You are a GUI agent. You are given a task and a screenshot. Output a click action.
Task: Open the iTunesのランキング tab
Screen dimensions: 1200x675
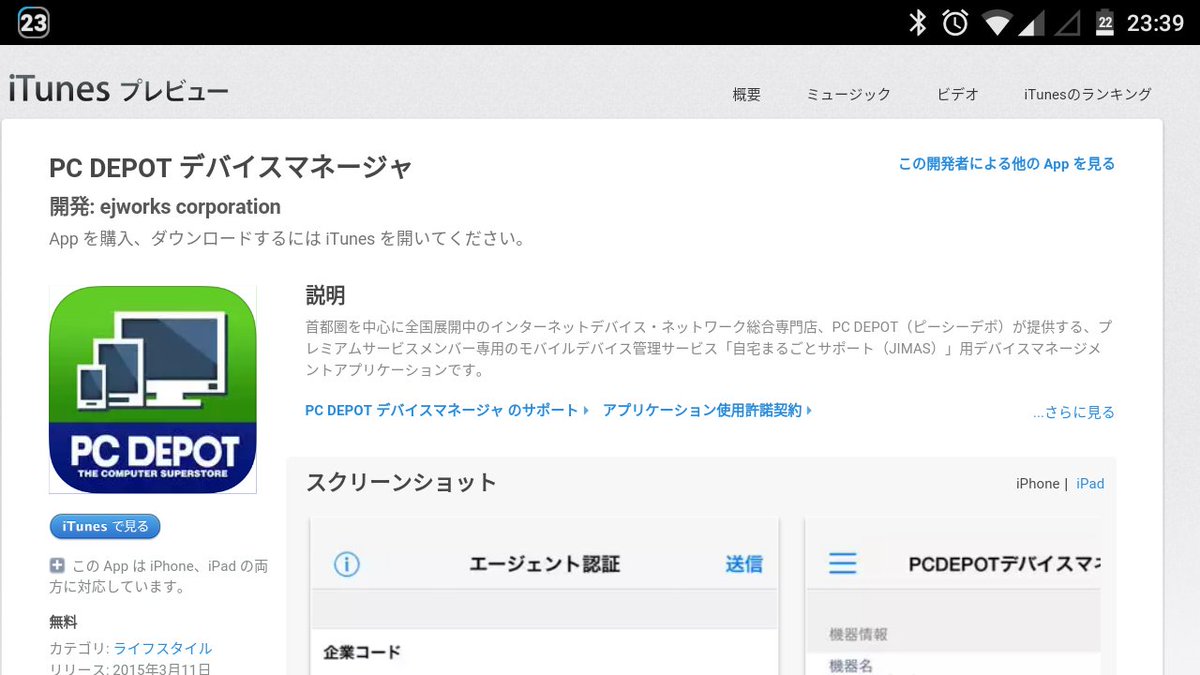(x=1088, y=94)
